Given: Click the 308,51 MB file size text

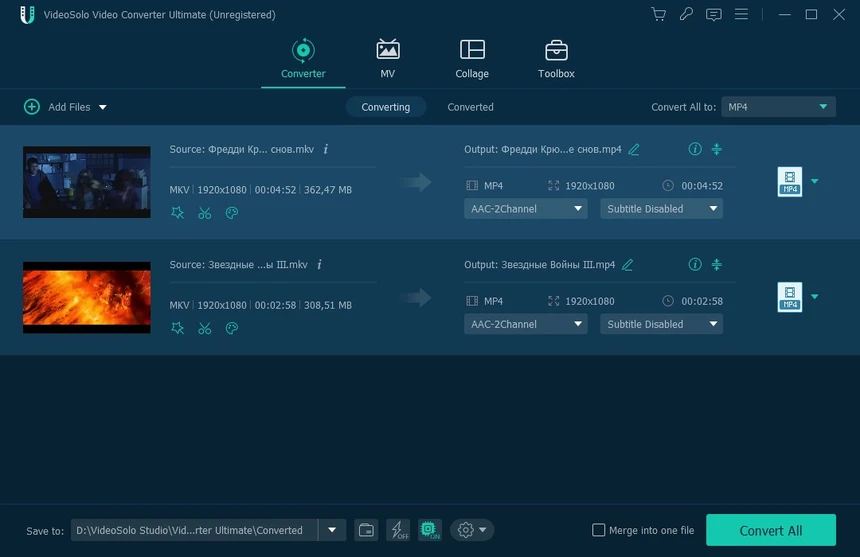Looking at the screenshot, I should click(328, 305).
